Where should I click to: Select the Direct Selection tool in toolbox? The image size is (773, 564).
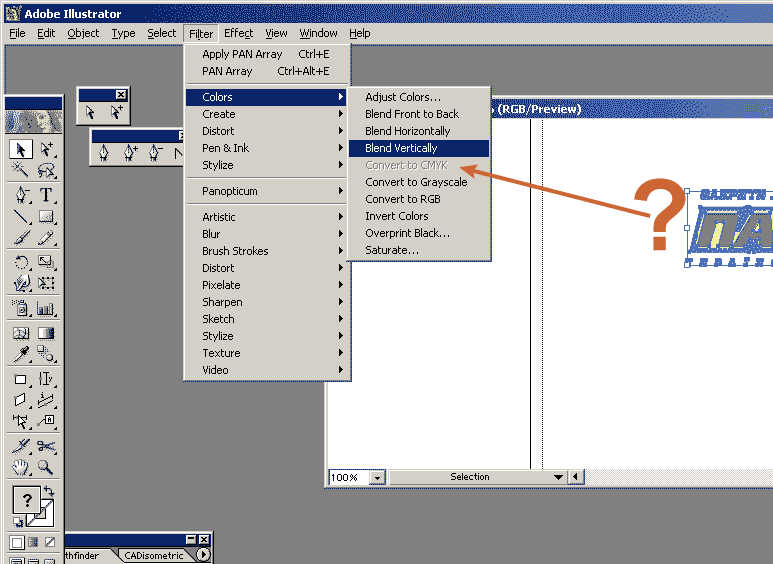tap(46, 149)
